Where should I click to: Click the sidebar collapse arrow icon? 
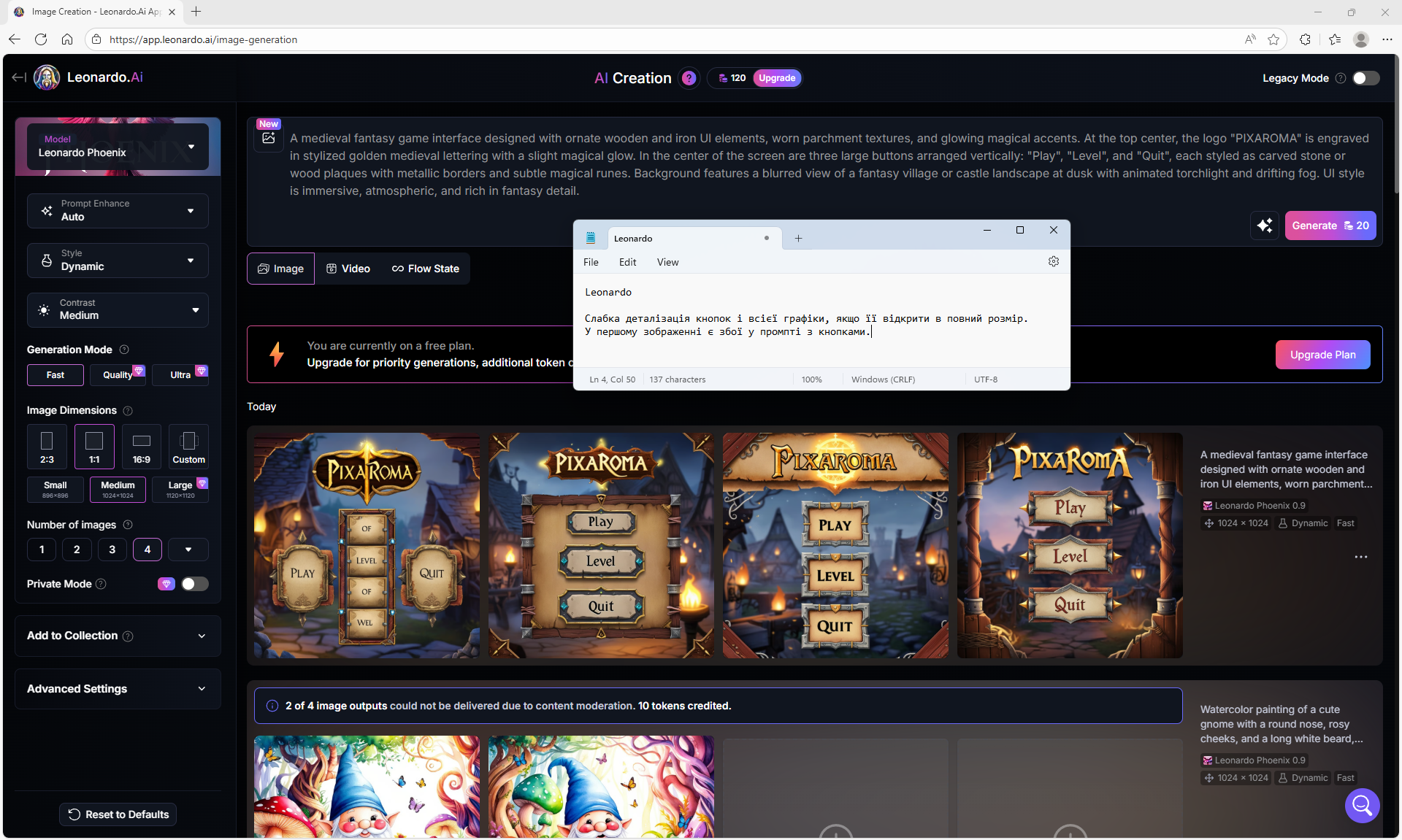pyautogui.click(x=19, y=77)
